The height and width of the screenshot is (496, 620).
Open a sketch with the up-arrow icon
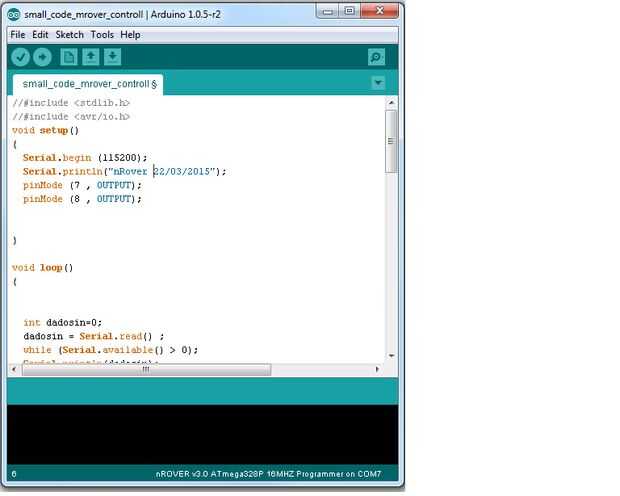[x=91, y=57]
